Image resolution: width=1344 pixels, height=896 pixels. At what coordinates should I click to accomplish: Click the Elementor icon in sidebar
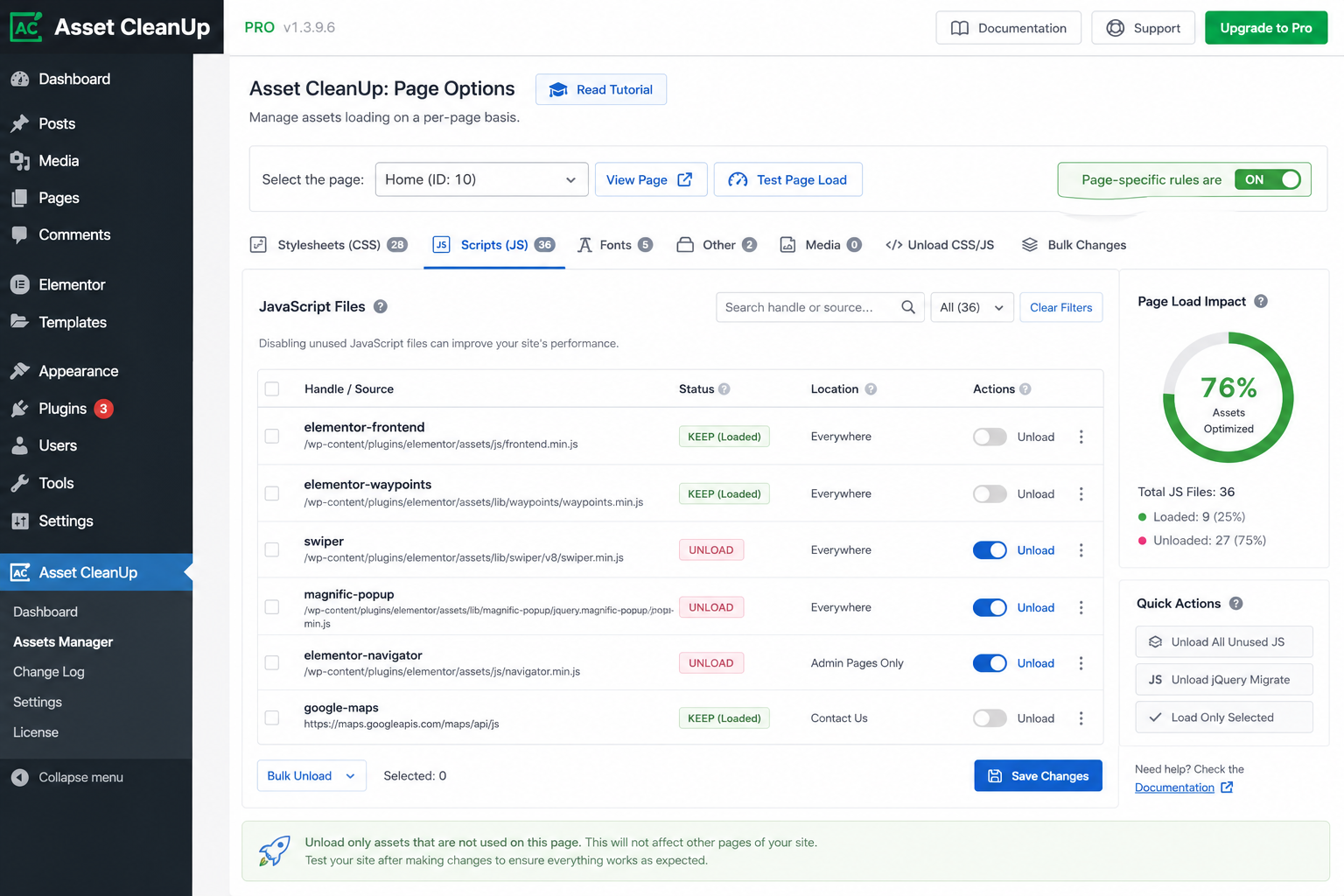point(20,284)
